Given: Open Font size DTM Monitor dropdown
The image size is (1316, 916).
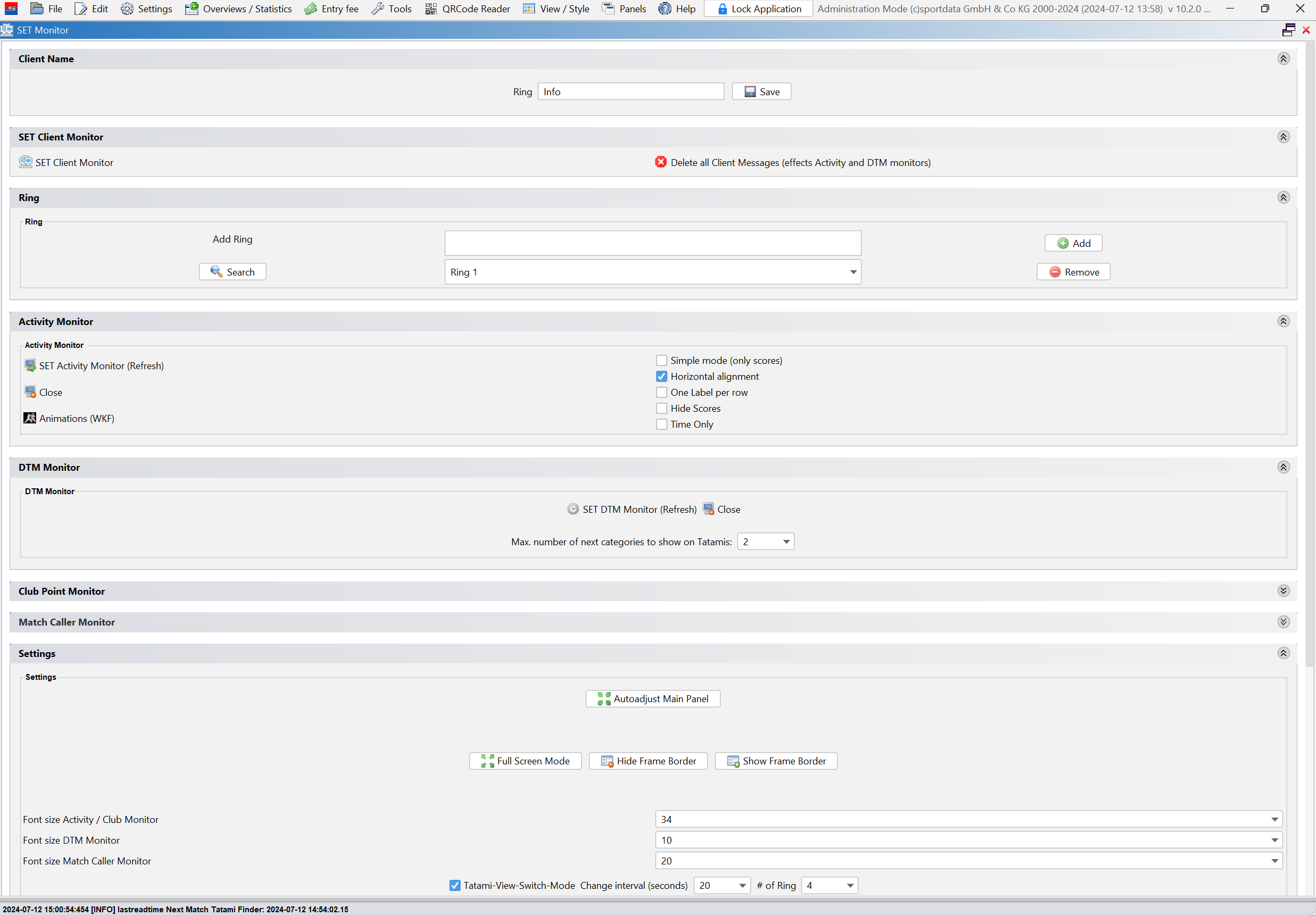Looking at the screenshot, I should coord(1274,840).
